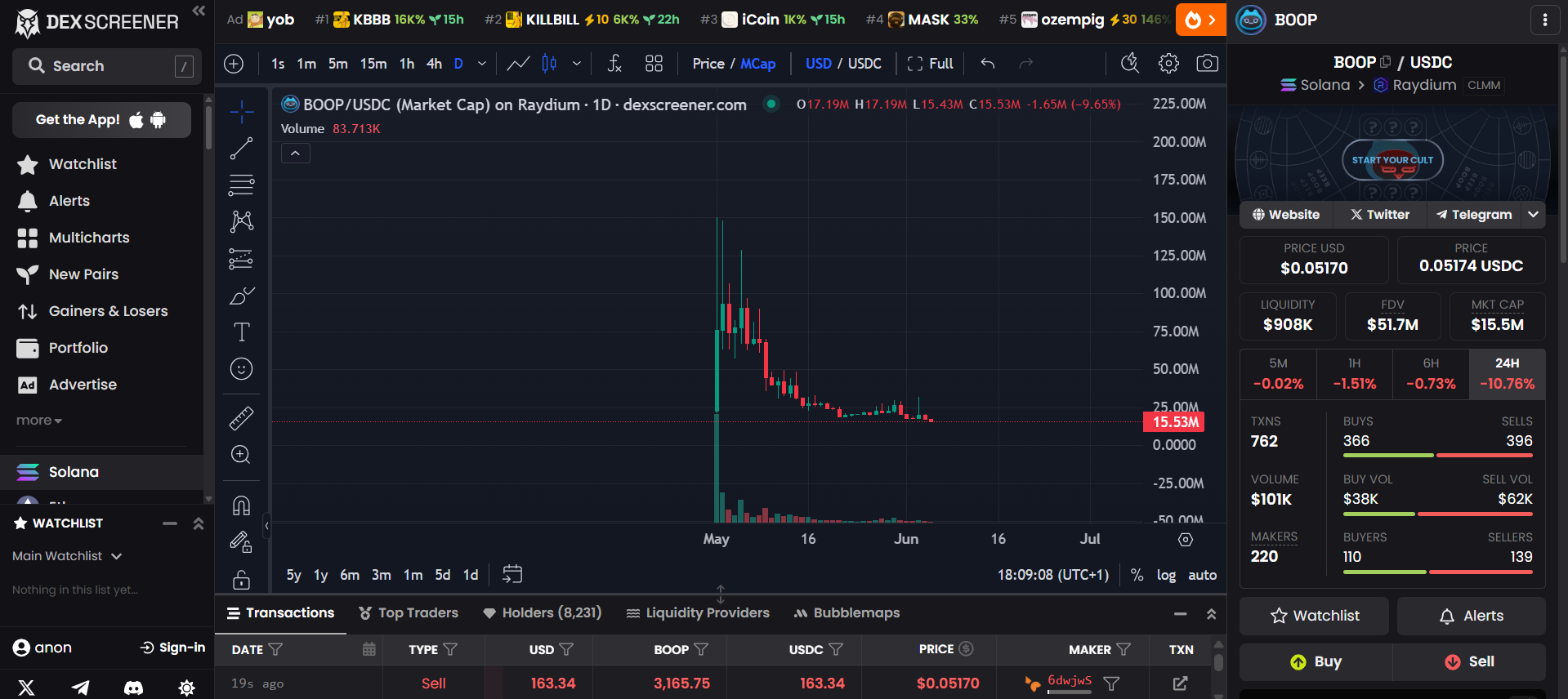Open the Liquidity Providers tab

(698, 613)
